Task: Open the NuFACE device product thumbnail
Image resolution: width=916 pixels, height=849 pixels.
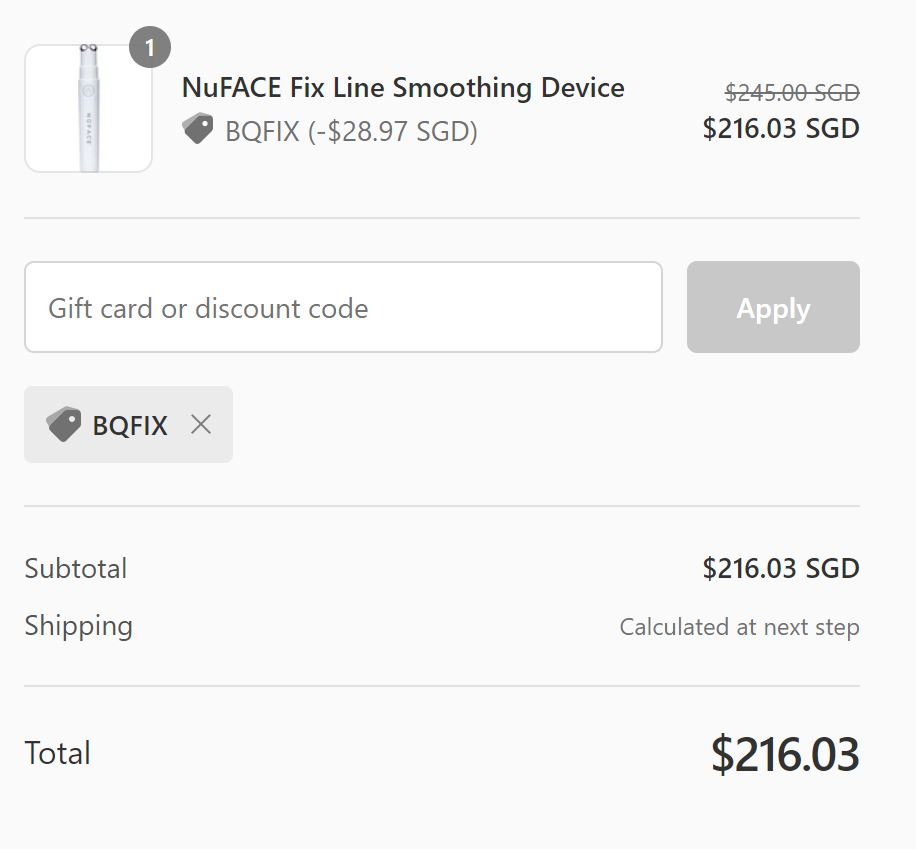Action: tap(88, 109)
